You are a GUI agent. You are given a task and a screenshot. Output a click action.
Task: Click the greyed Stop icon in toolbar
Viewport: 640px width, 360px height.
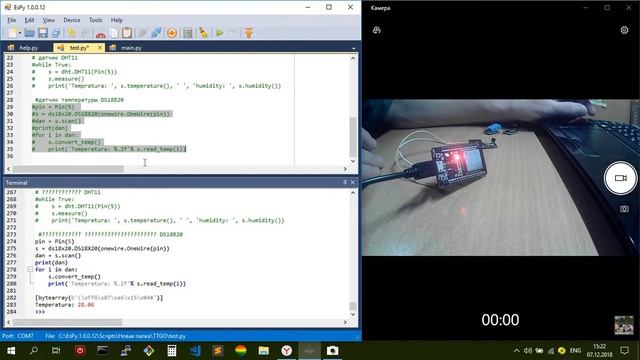tap(233, 33)
